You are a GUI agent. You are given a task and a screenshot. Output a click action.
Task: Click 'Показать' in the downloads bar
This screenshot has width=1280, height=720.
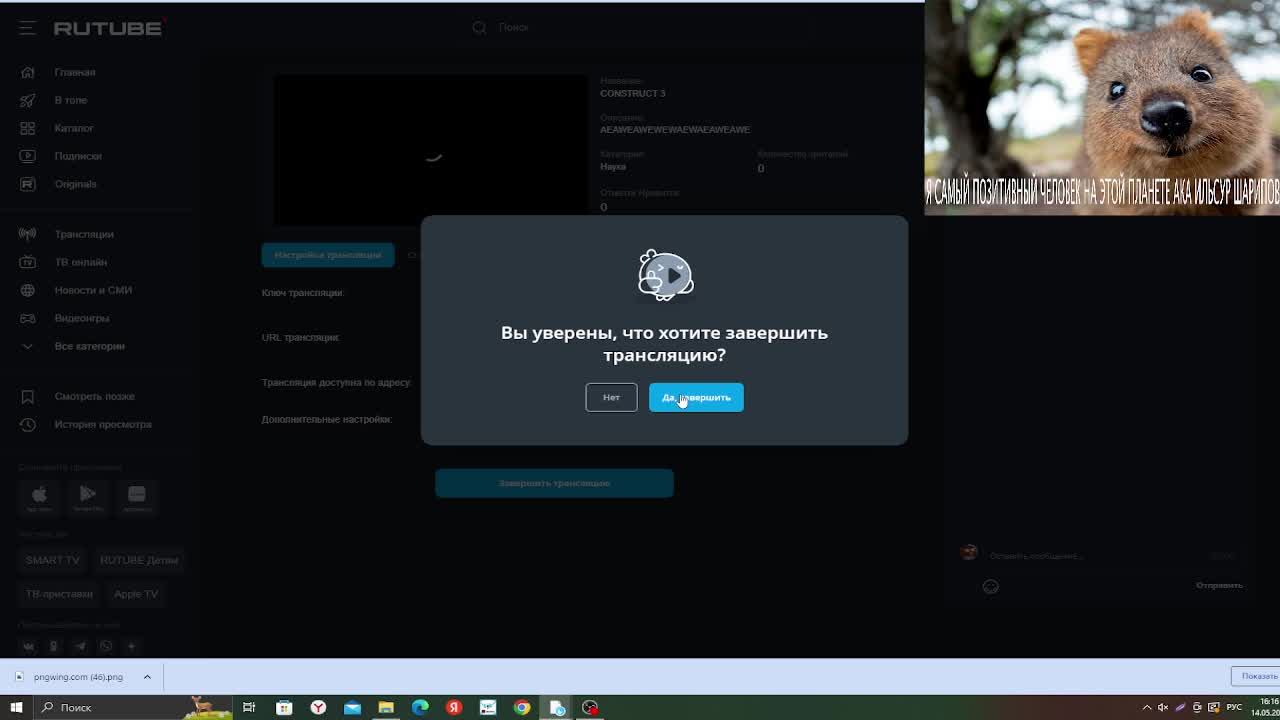[x=1256, y=676]
